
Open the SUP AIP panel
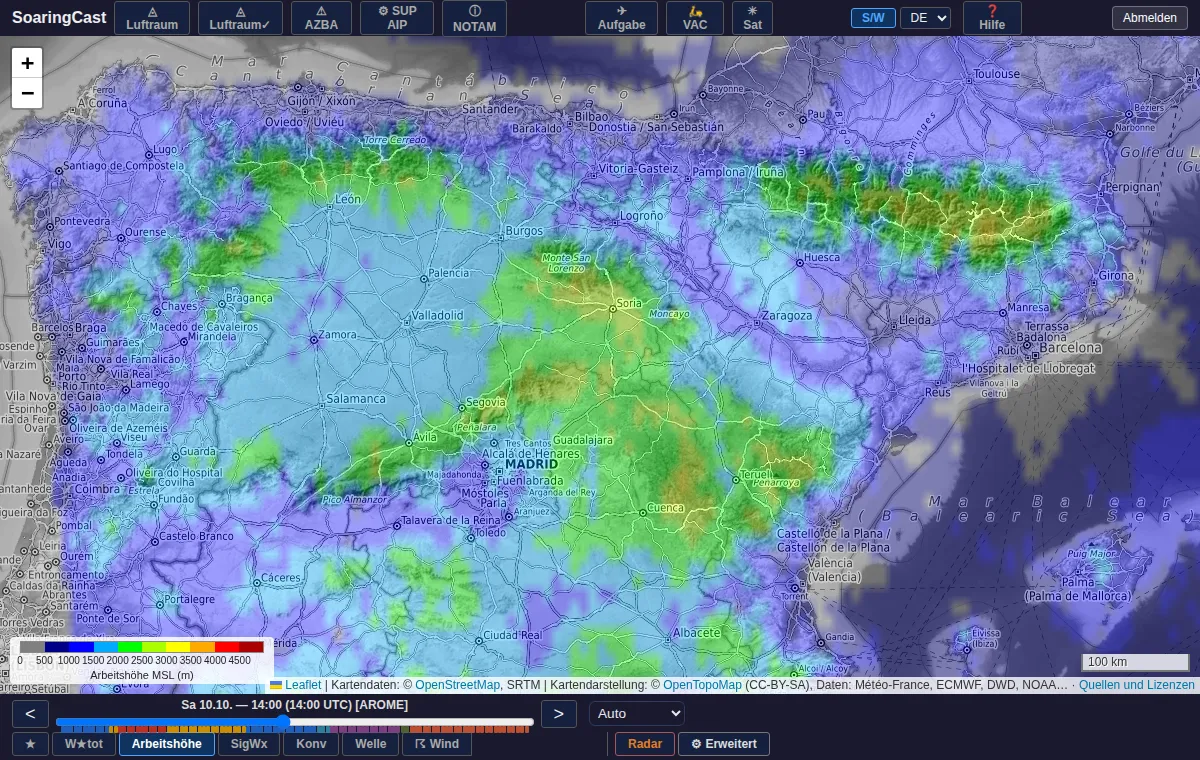point(397,18)
